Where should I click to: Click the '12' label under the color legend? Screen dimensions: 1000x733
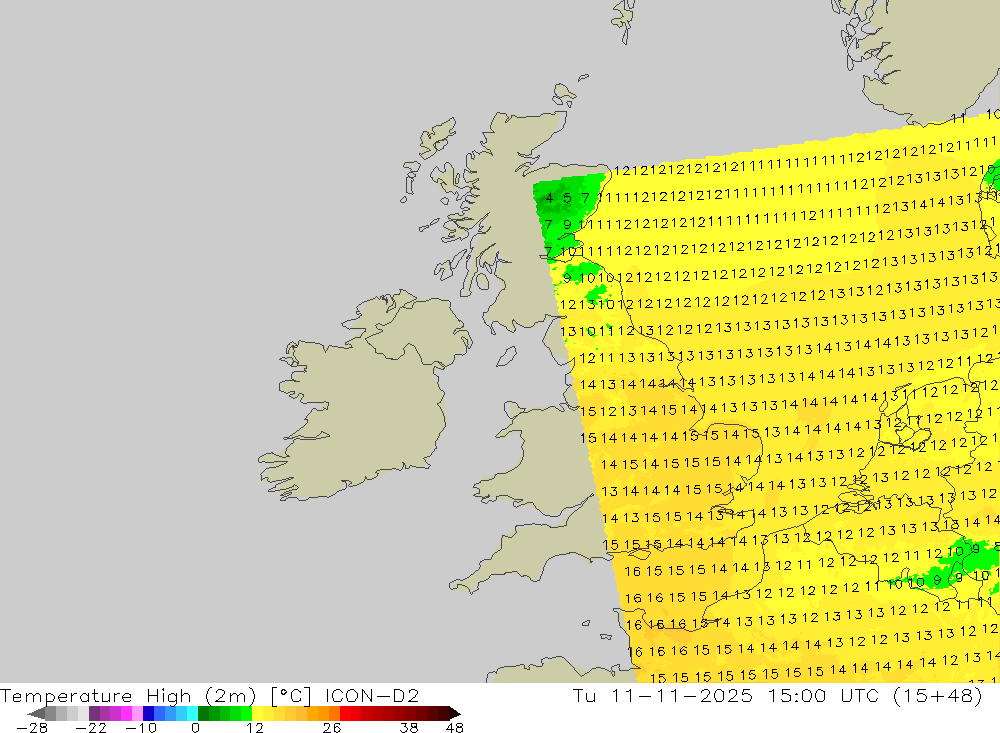255,728
